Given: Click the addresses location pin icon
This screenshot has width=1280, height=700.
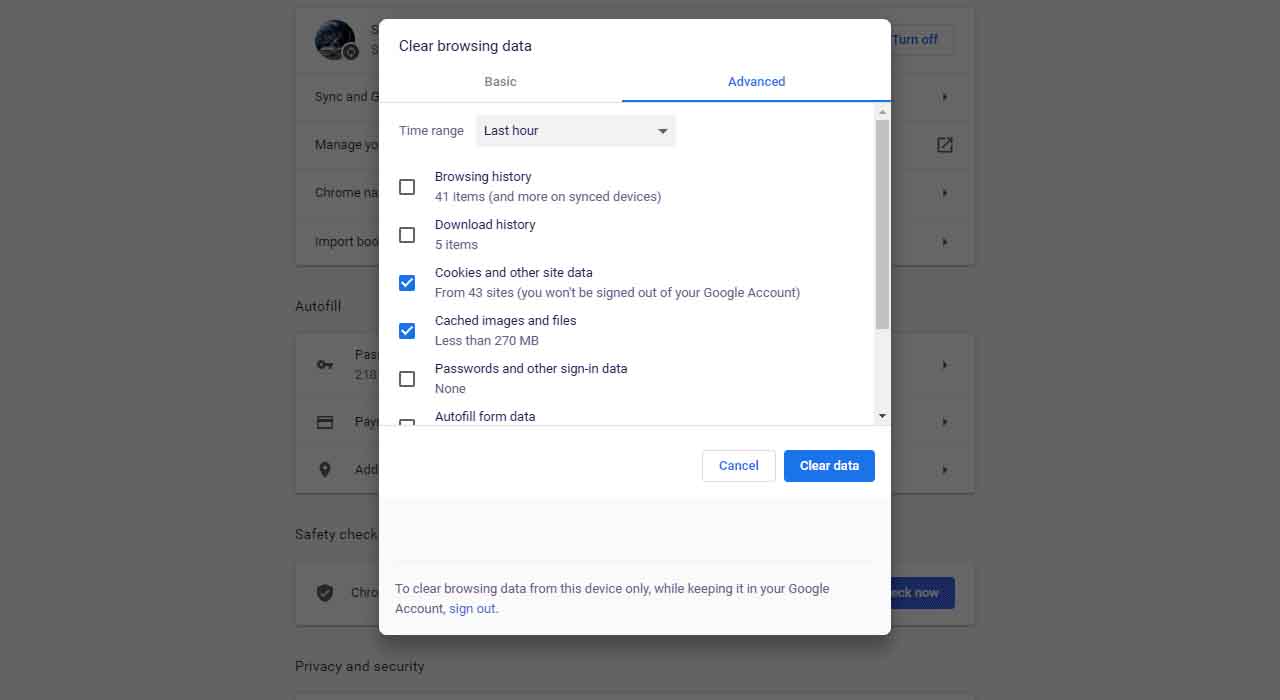Looking at the screenshot, I should (x=325, y=469).
